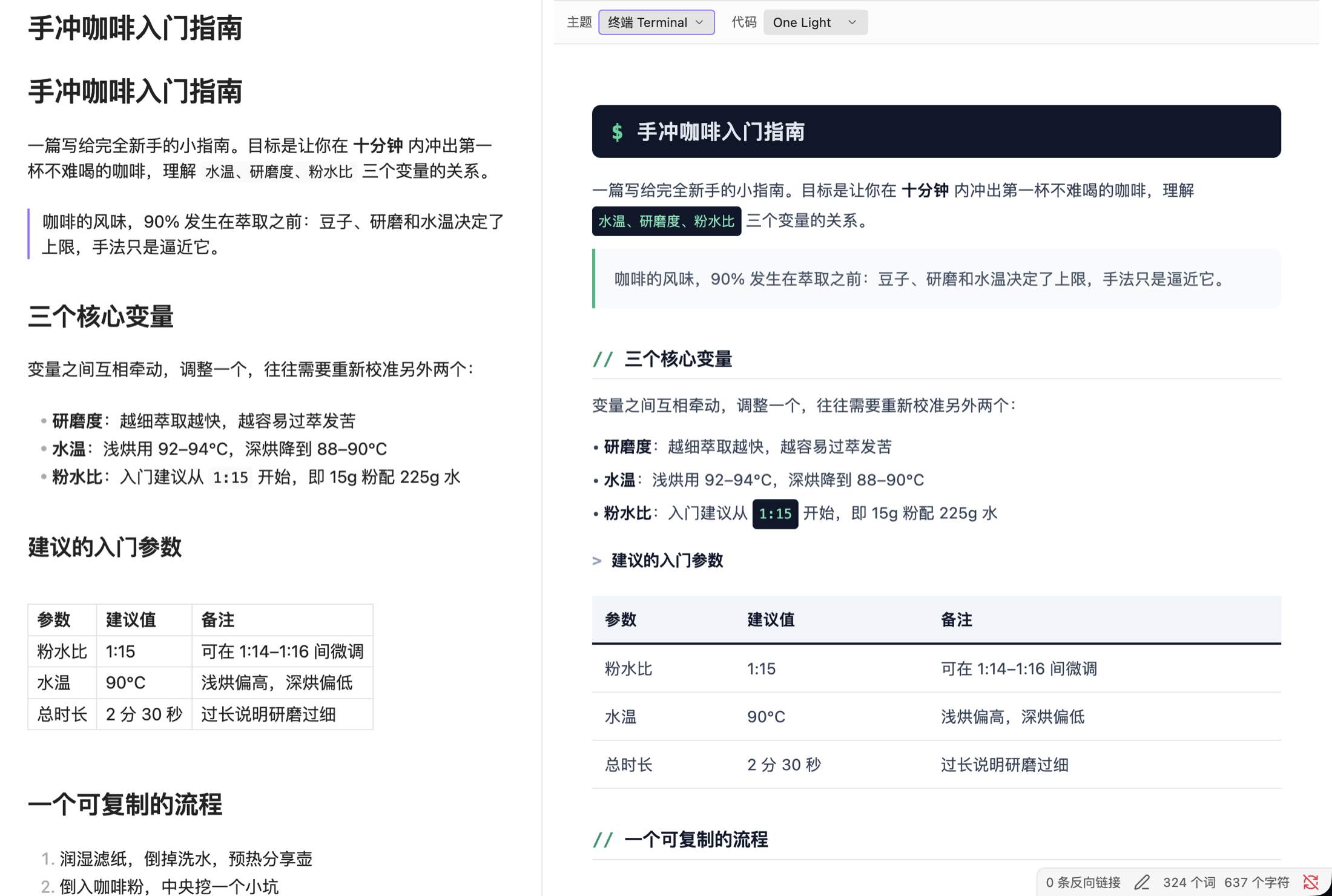
Task: Click the inline code 1:15 in the editor list
Action: tap(230, 478)
